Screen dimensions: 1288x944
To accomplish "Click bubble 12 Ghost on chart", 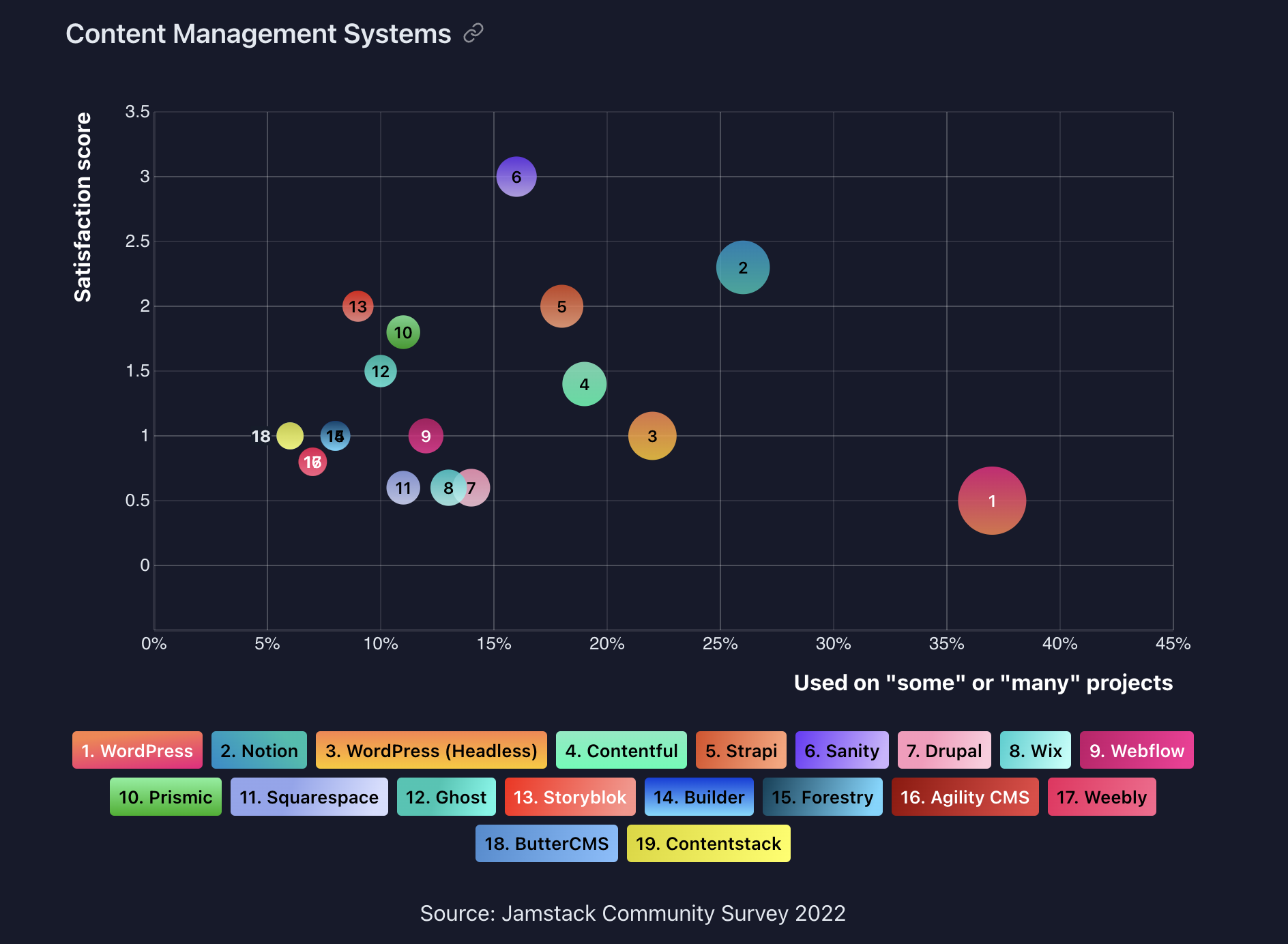I will click(381, 371).
